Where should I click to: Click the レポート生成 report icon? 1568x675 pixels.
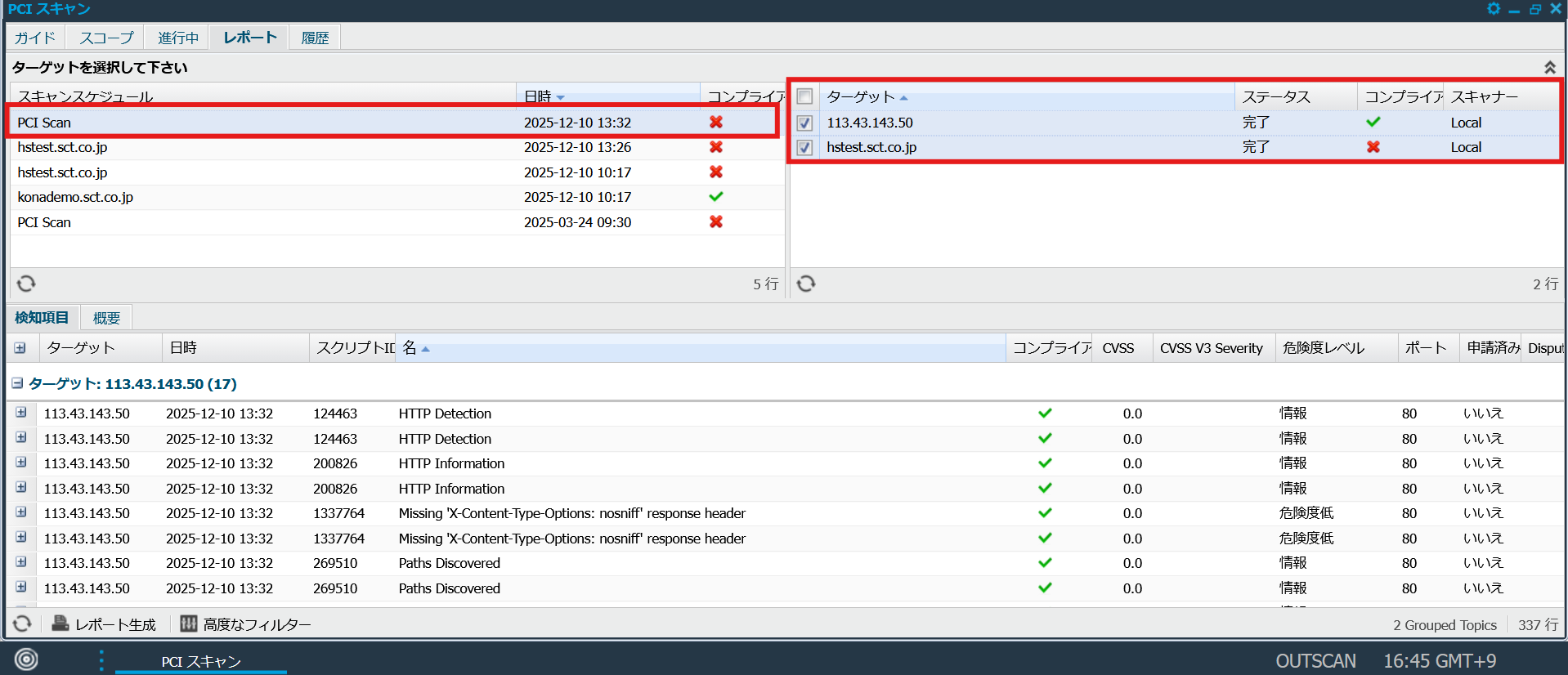coord(60,624)
